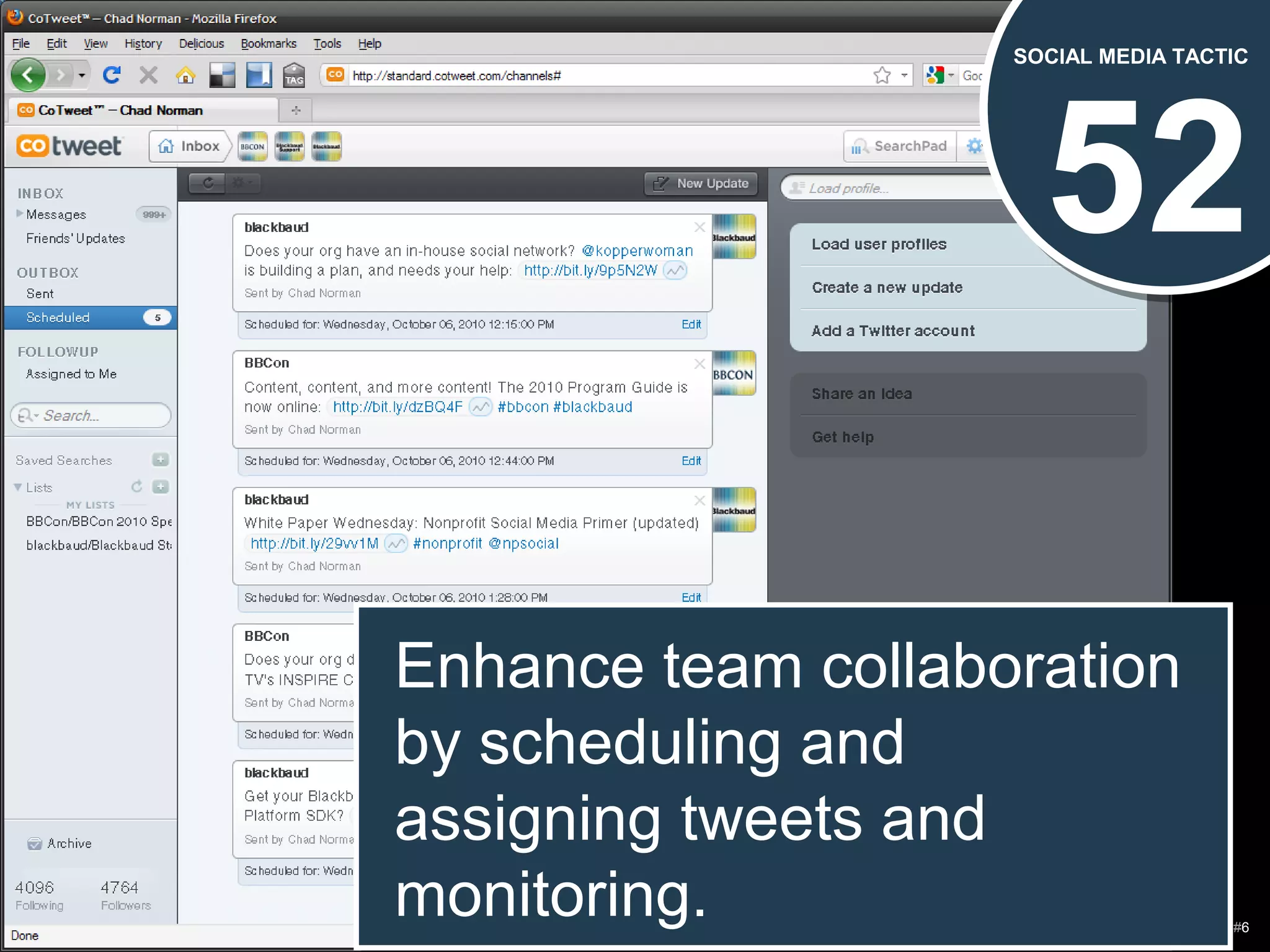Viewport: 1270px width, 952px height.
Task: Open the http://bit.ly/9p5N2W link
Action: (590, 270)
